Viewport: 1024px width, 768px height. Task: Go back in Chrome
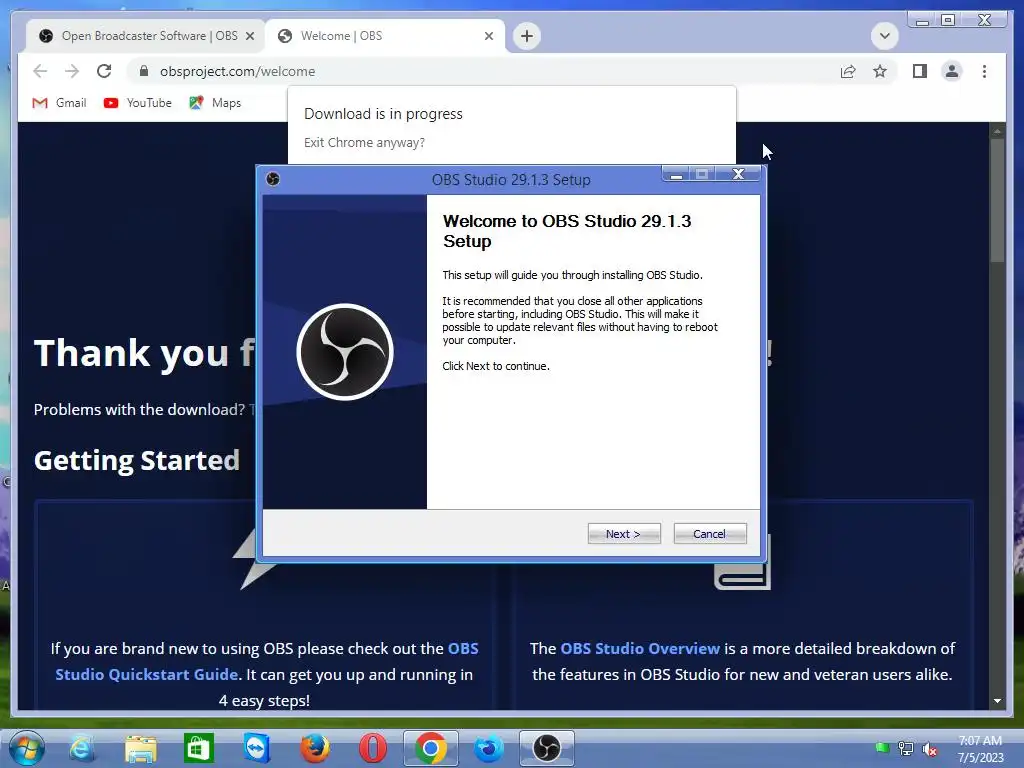tap(40, 71)
